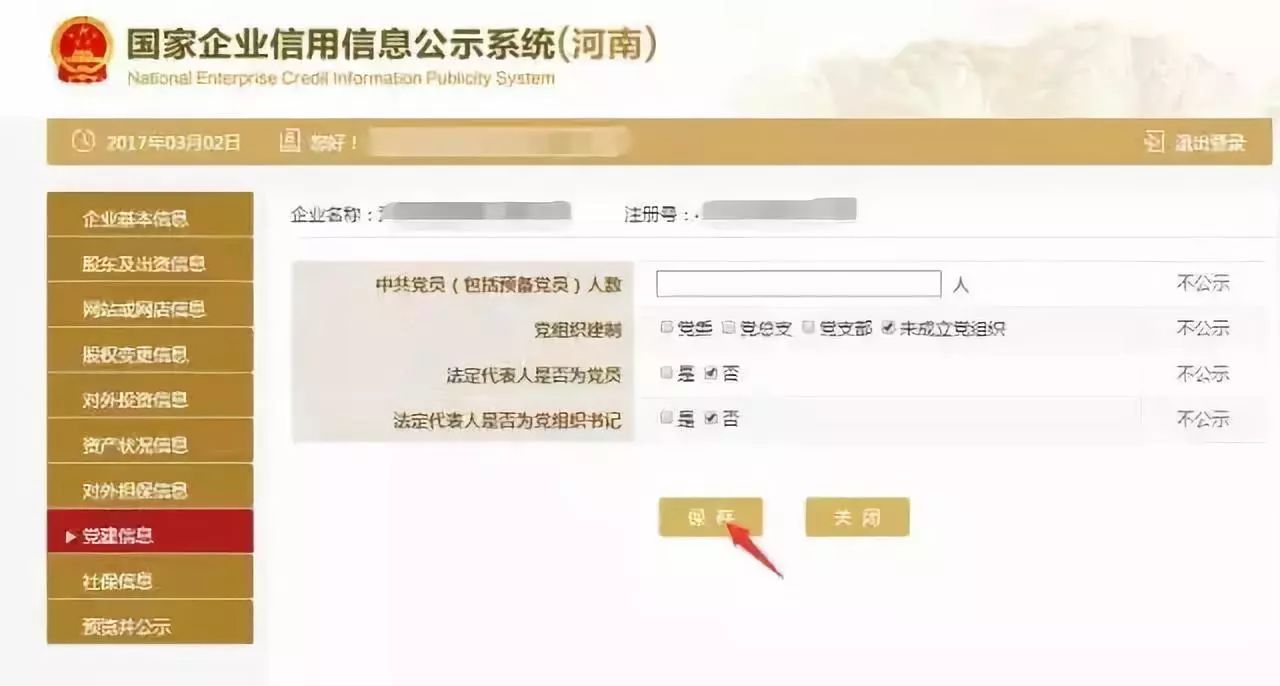1280x686 pixels.
Task: Click the clock icon beside the date
Action: pos(83,142)
